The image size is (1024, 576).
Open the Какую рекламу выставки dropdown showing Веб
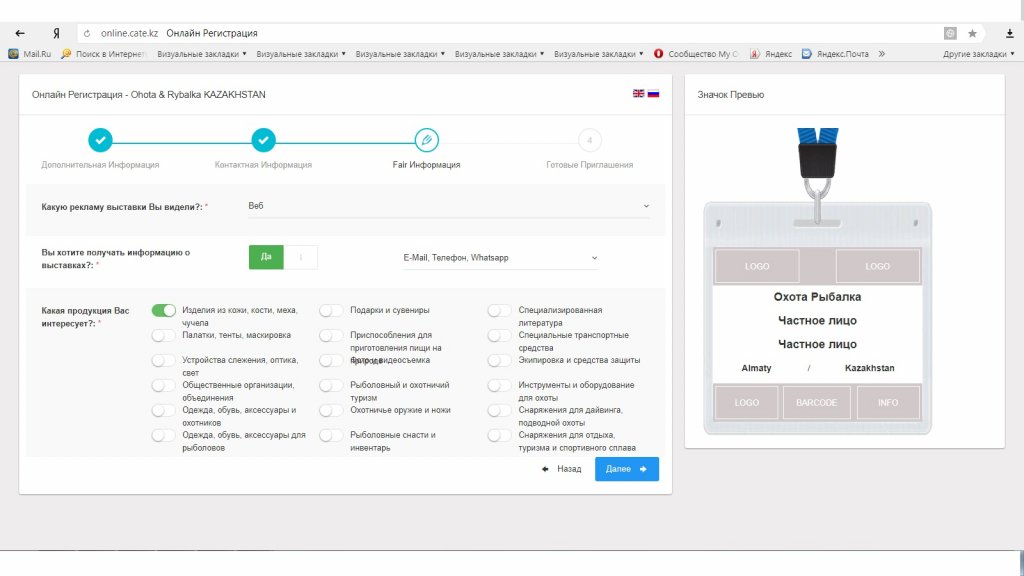448,206
